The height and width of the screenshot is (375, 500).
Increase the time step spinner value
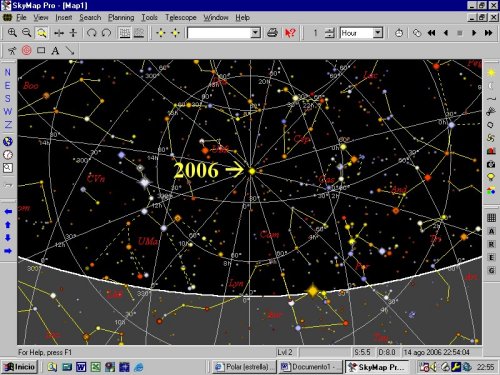point(329,30)
